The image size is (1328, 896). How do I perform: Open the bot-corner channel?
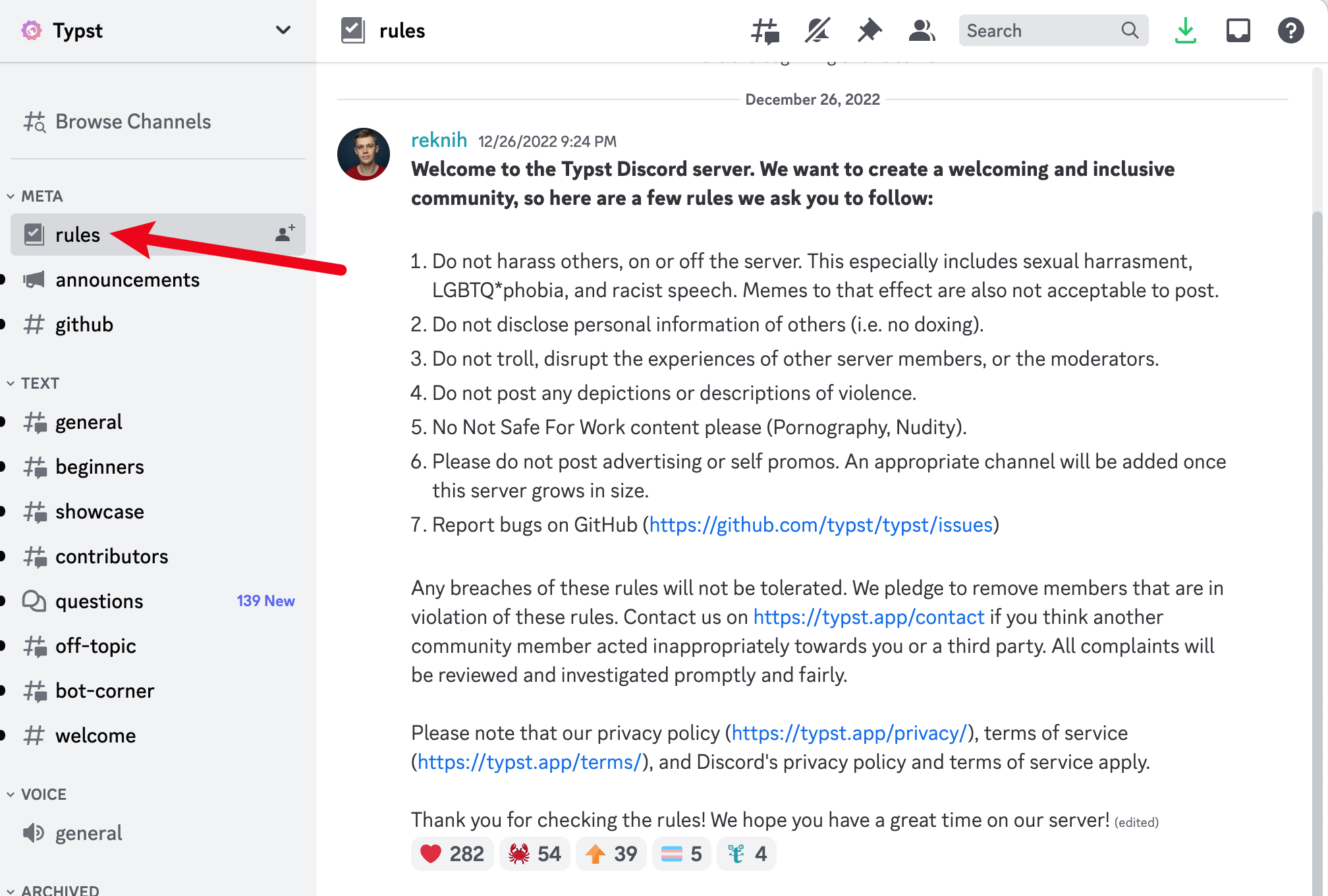(x=158, y=690)
